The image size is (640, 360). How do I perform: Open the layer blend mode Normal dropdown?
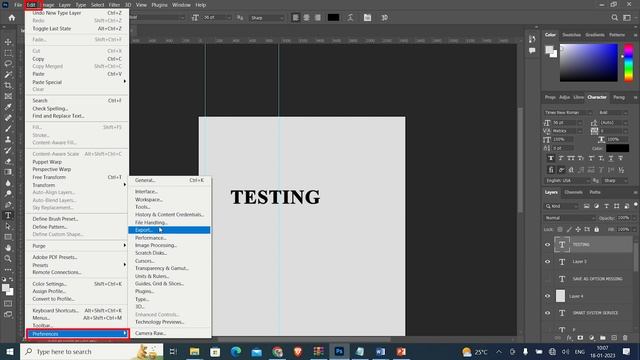(x=569, y=218)
